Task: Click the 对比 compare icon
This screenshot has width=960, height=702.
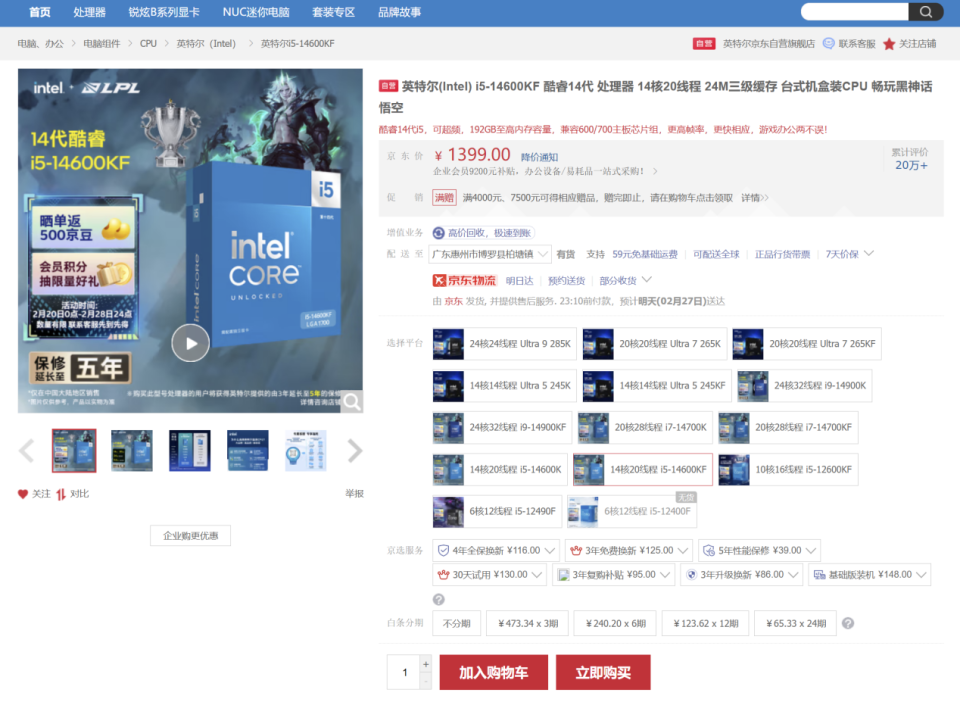Action: tap(61, 494)
